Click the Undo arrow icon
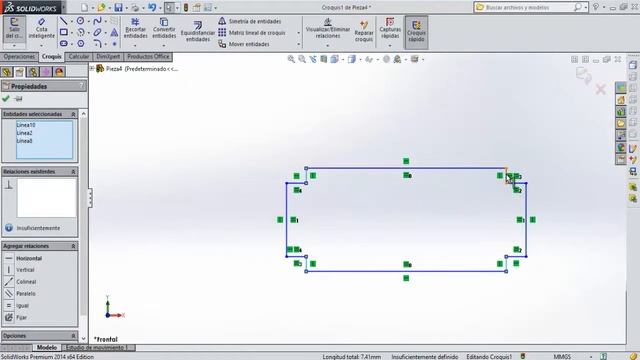The image size is (640, 360). pos(152,7)
